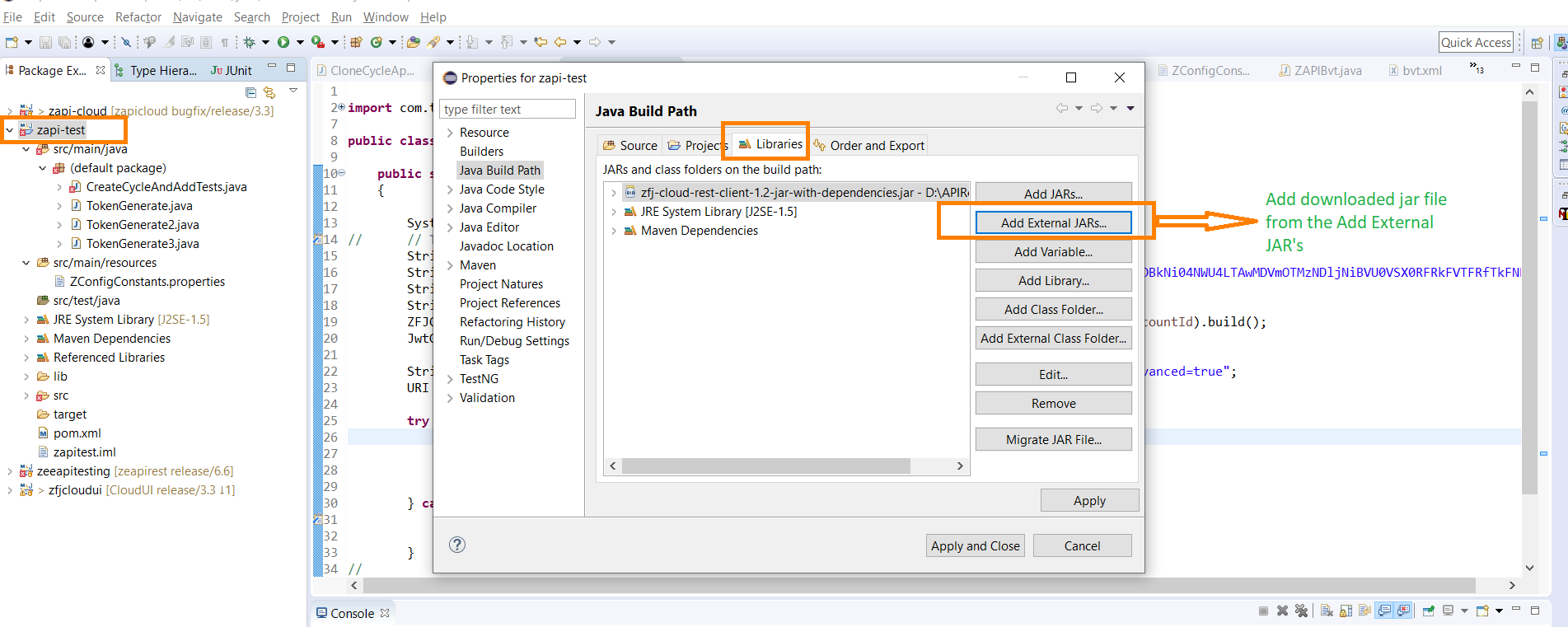
Task: Switch to the Order and Export tab
Action: coord(869,145)
